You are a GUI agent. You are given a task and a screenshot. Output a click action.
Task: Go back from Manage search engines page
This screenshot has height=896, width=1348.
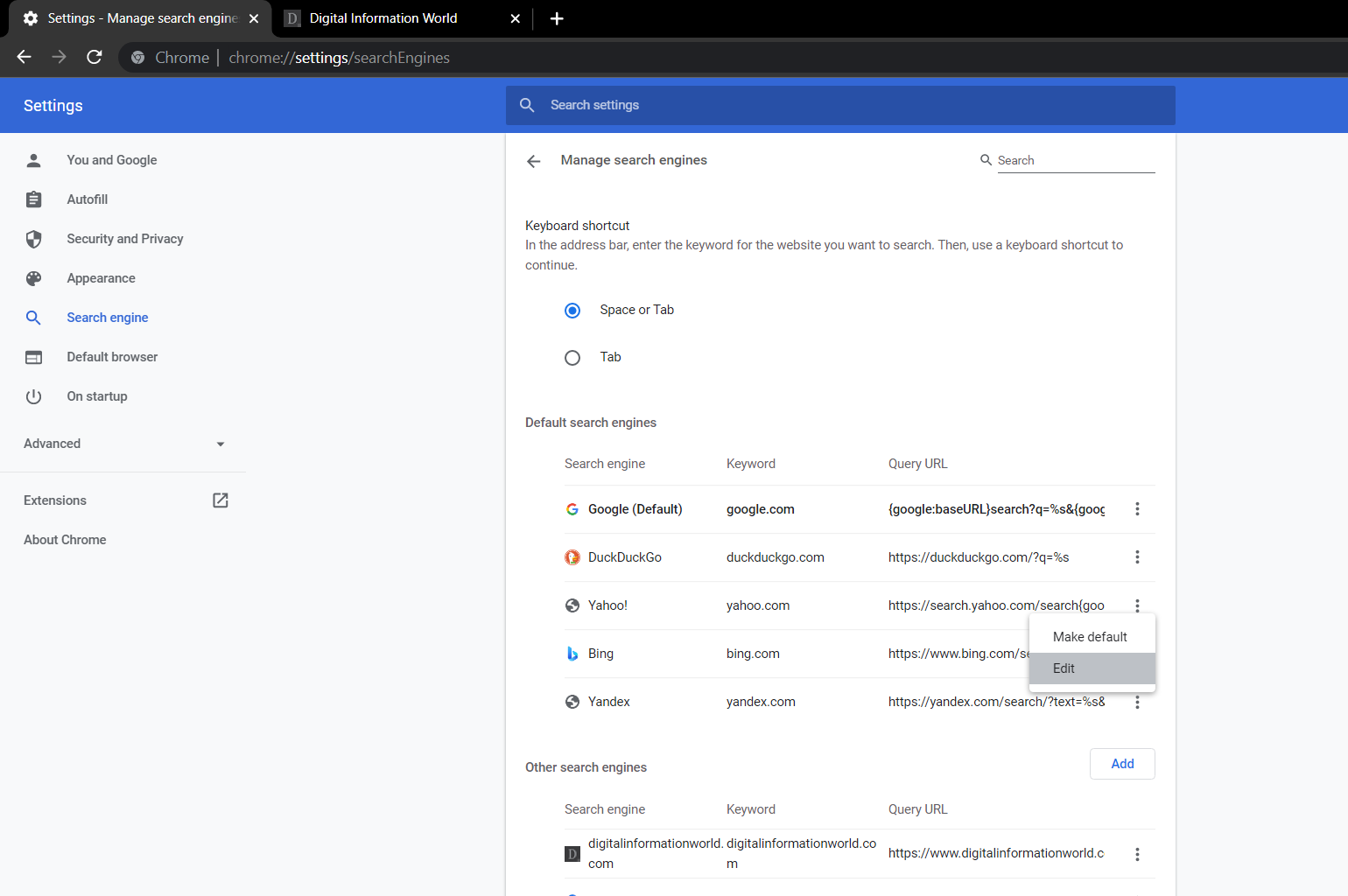click(x=534, y=161)
